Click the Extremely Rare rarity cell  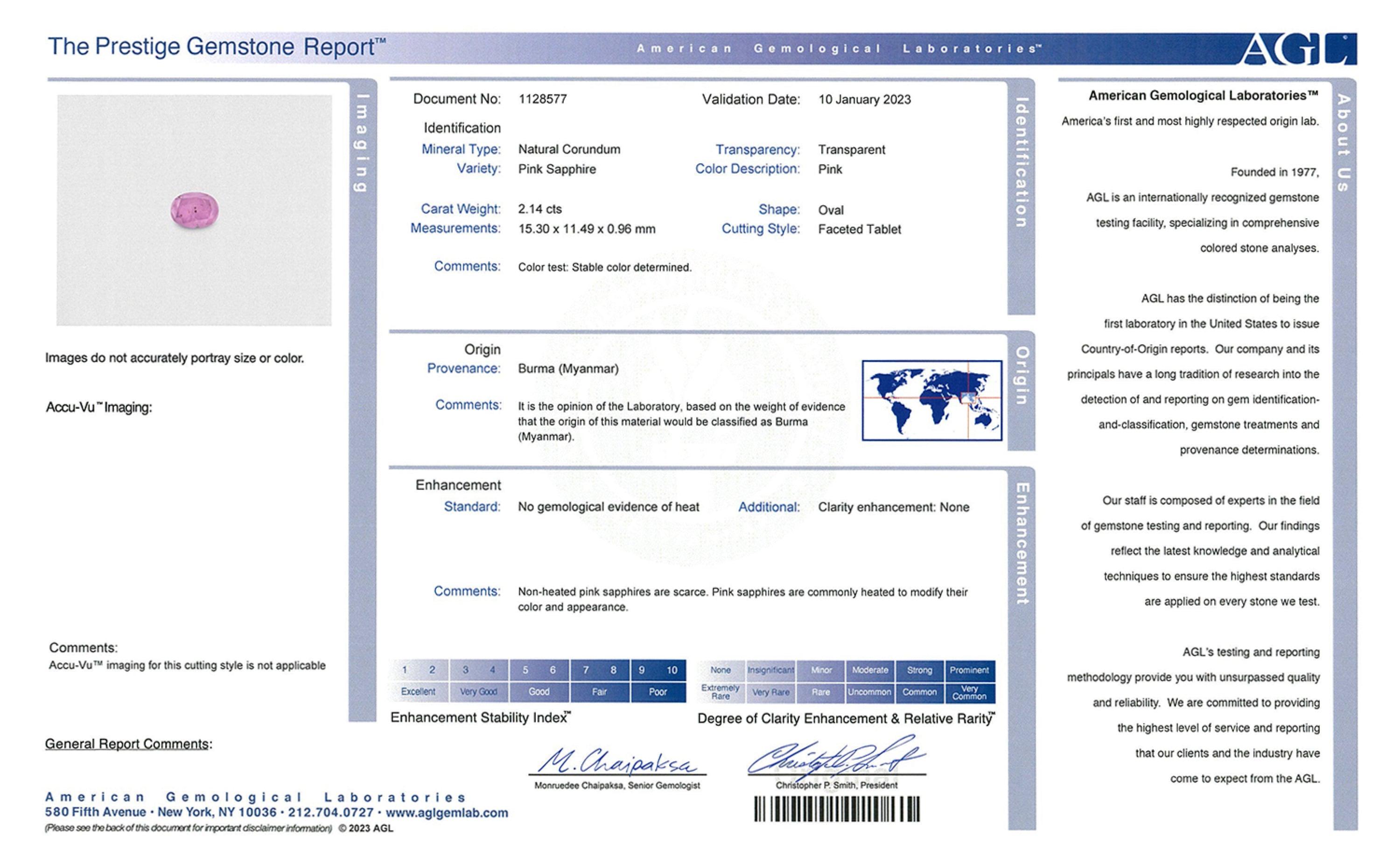720,692
